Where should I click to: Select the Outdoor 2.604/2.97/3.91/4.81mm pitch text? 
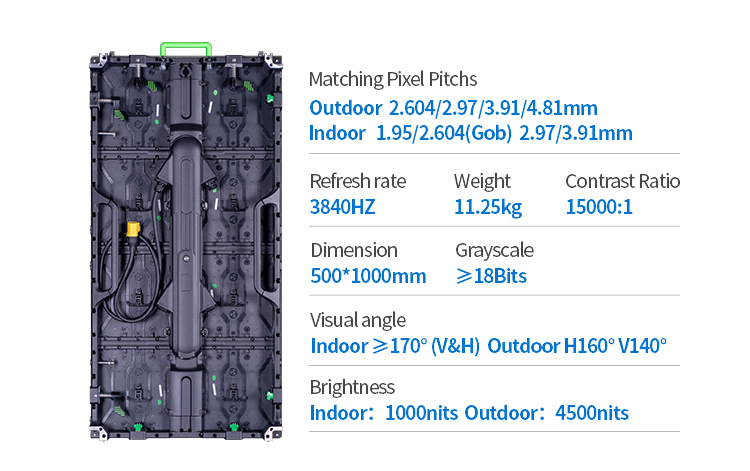click(x=453, y=108)
